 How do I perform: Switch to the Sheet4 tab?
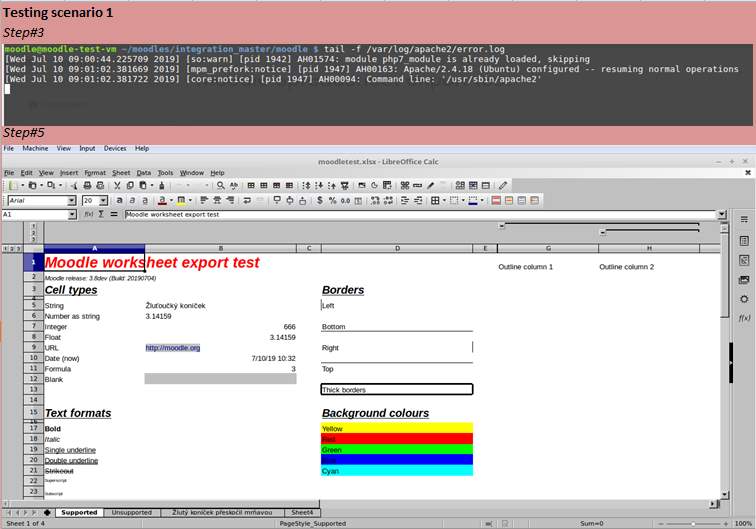(302, 512)
